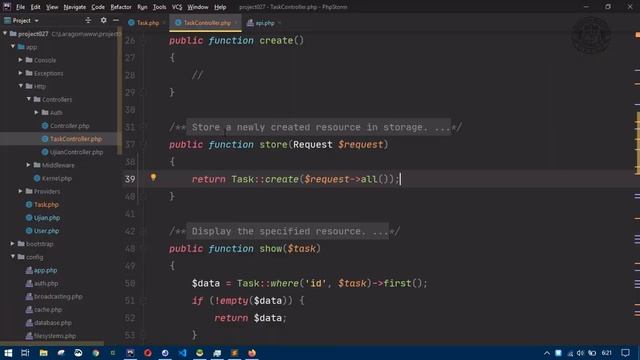Close the TaskController.php tab
The width and height of the screenshot is (640, 360).
click(x=236, y=23)
